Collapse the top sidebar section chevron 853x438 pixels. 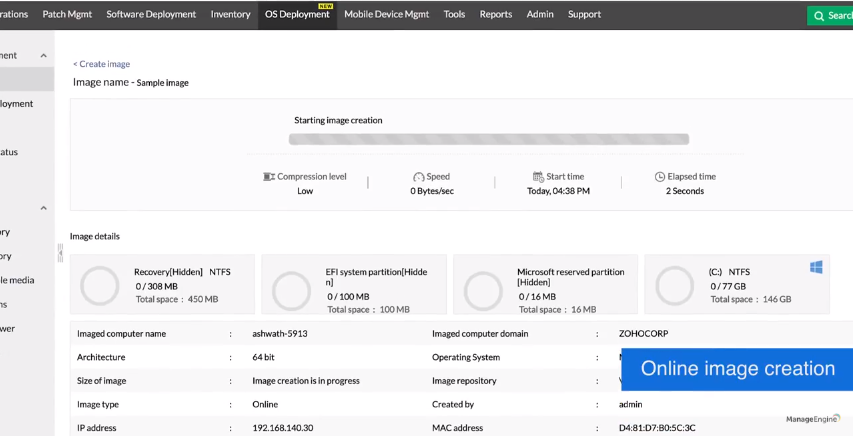click(44, 56)
